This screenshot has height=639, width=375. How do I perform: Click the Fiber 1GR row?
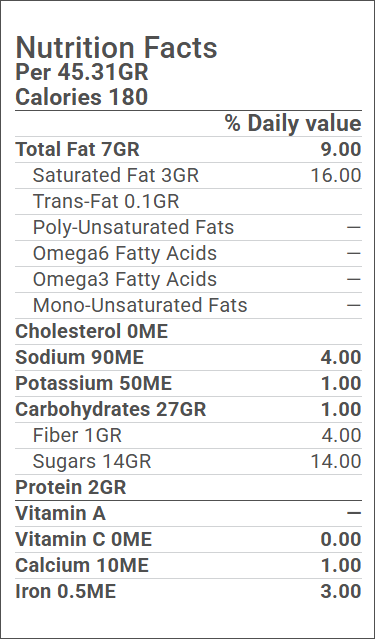(188, 436)
